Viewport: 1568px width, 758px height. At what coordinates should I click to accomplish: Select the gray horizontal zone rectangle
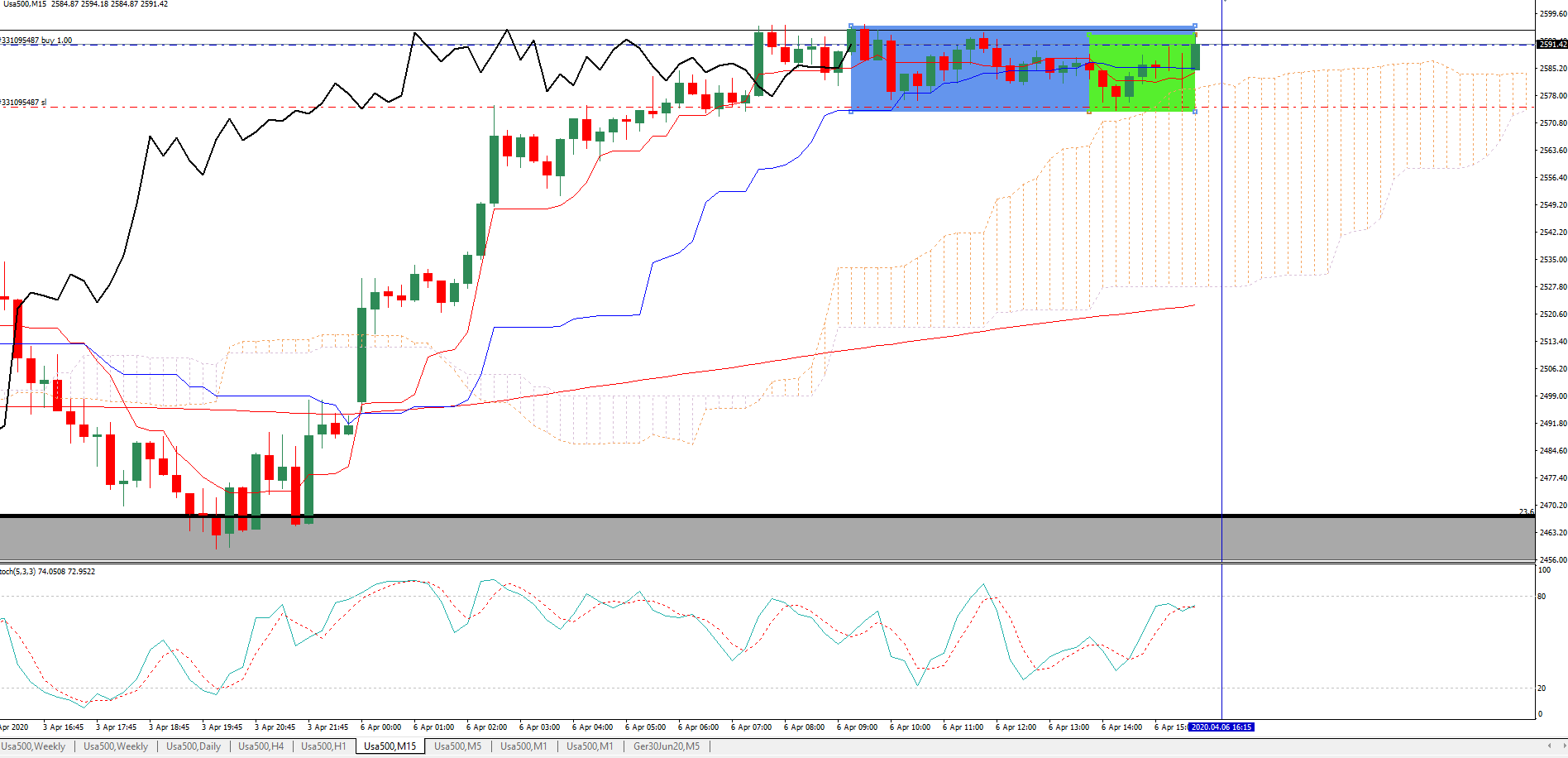tap(767, 538)
